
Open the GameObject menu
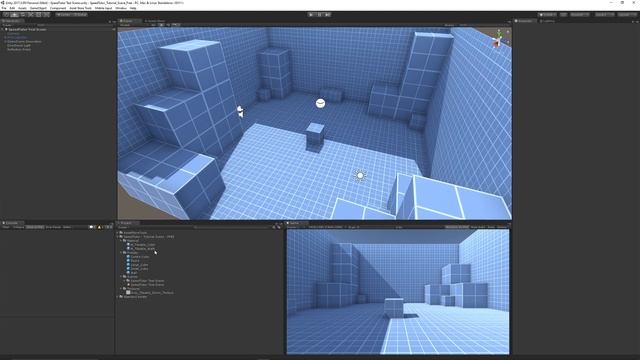pyautogui.click(x=38, y=8)
